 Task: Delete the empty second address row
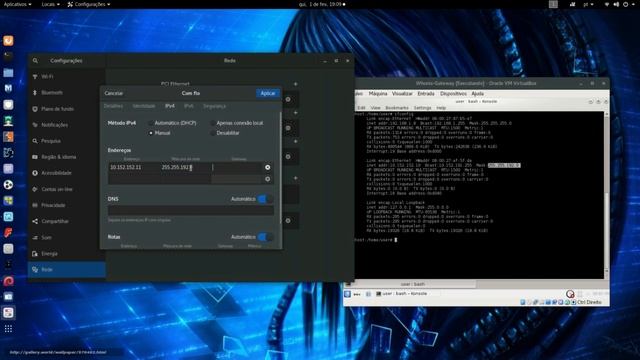[x=267, y=179]
